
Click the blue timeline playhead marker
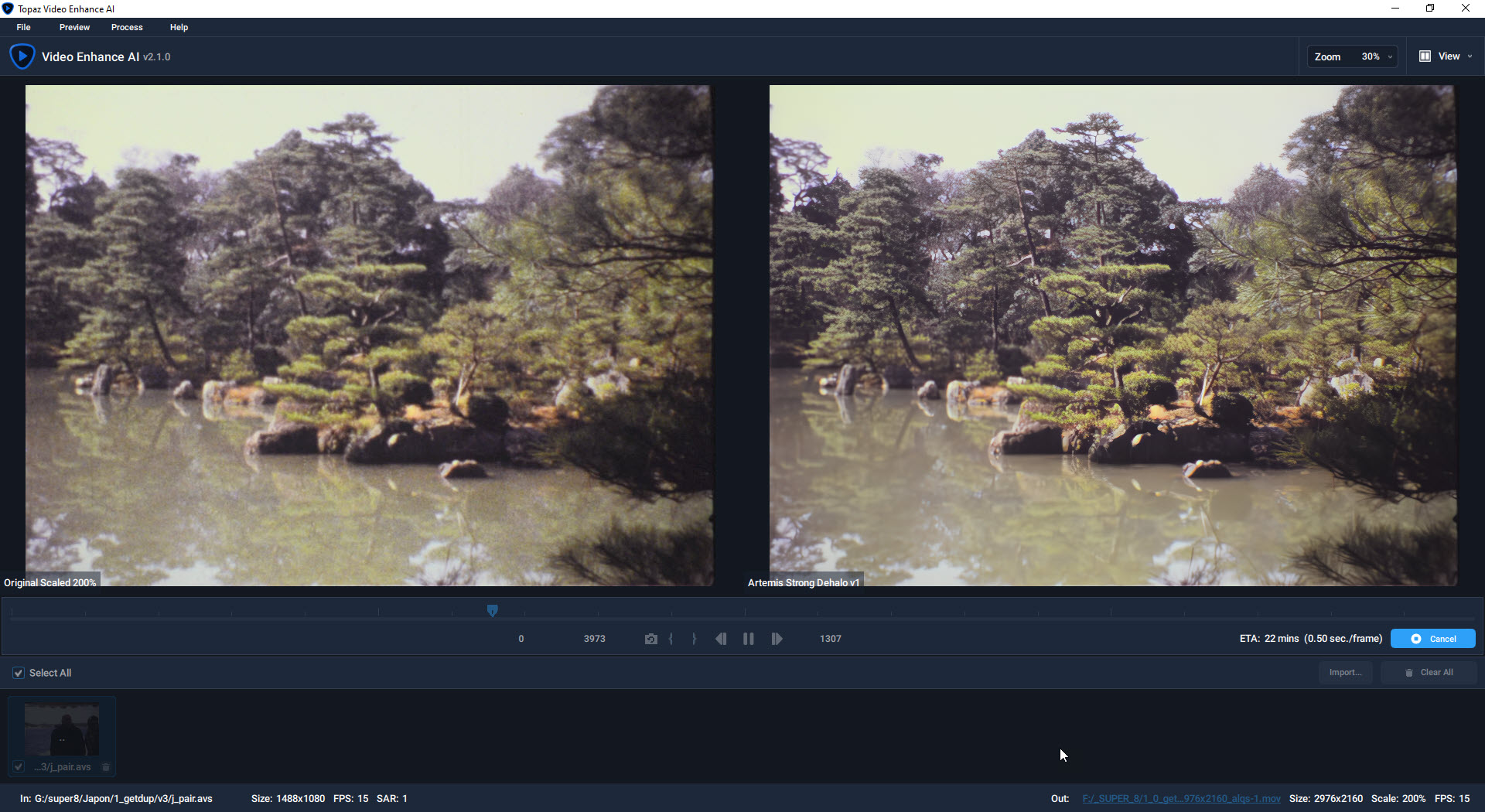tap(492, 611)
